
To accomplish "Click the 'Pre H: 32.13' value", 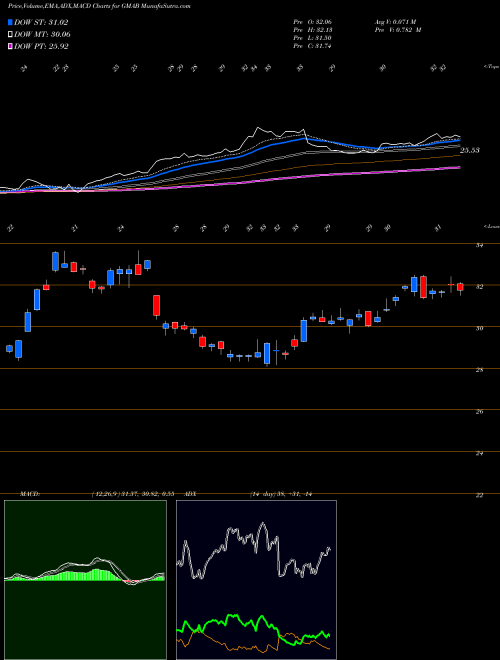I will coord(313,30).
